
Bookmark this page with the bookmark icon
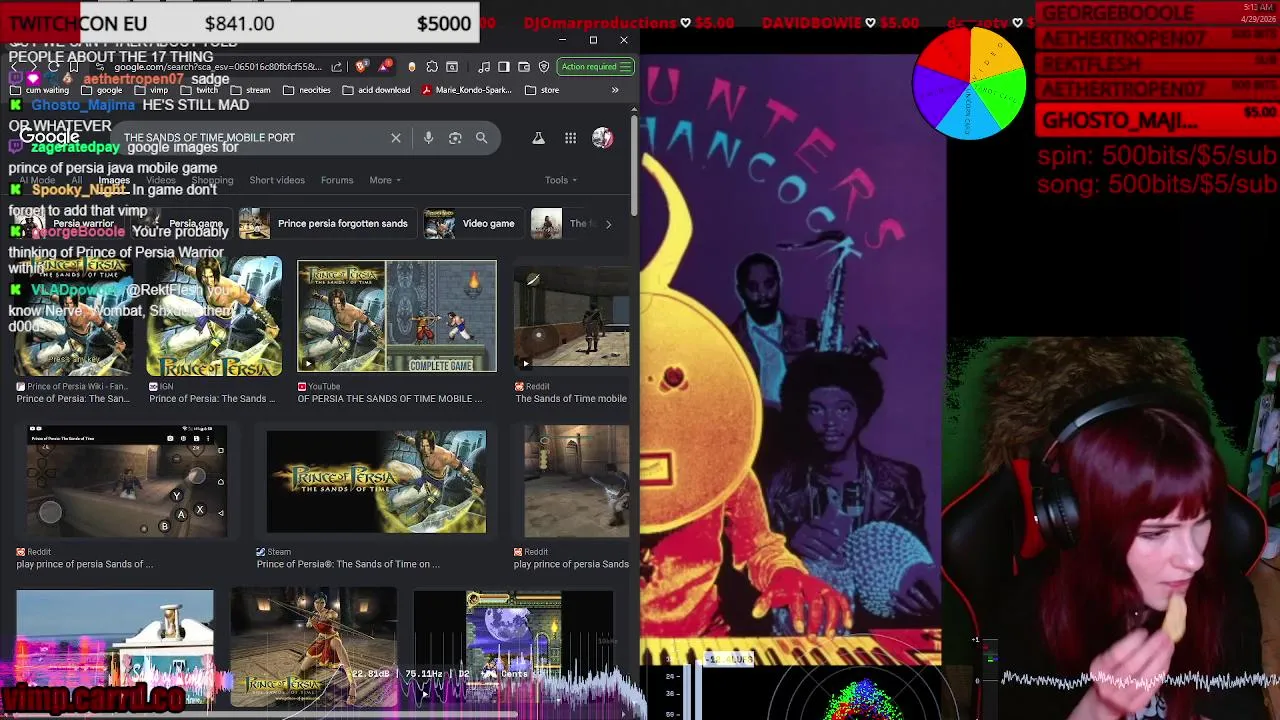click(76, 67)
